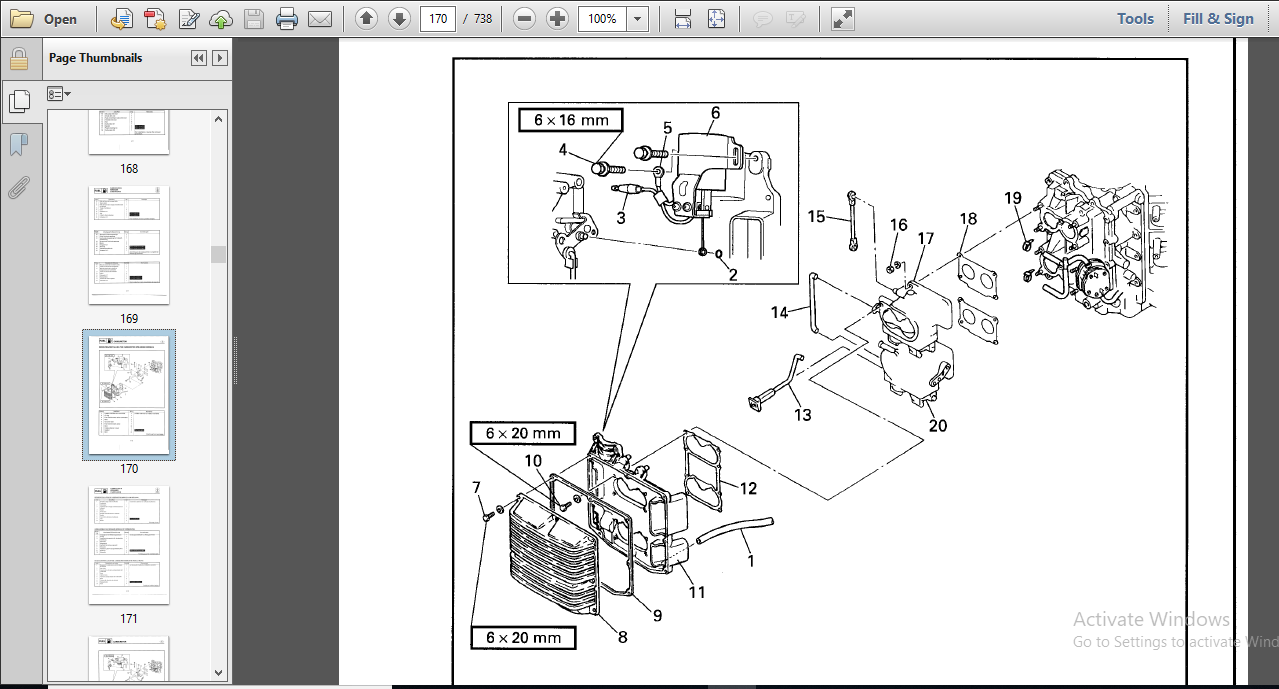Click the fit width scrolling icon
This screenshot has height=689, width=1279.
point(683,19)
